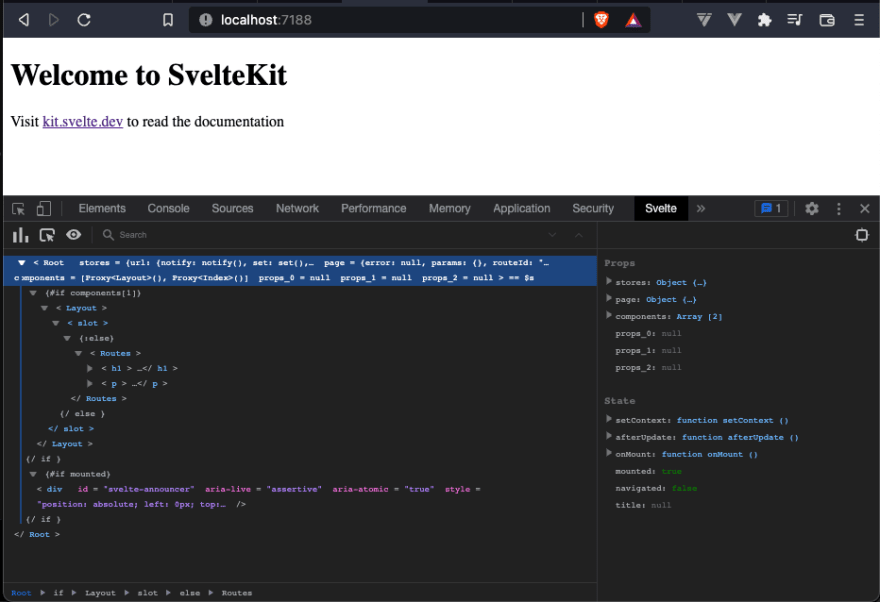
Task: Close the DevTools panel
Action: pyautogui.click(x=864, y=209)
